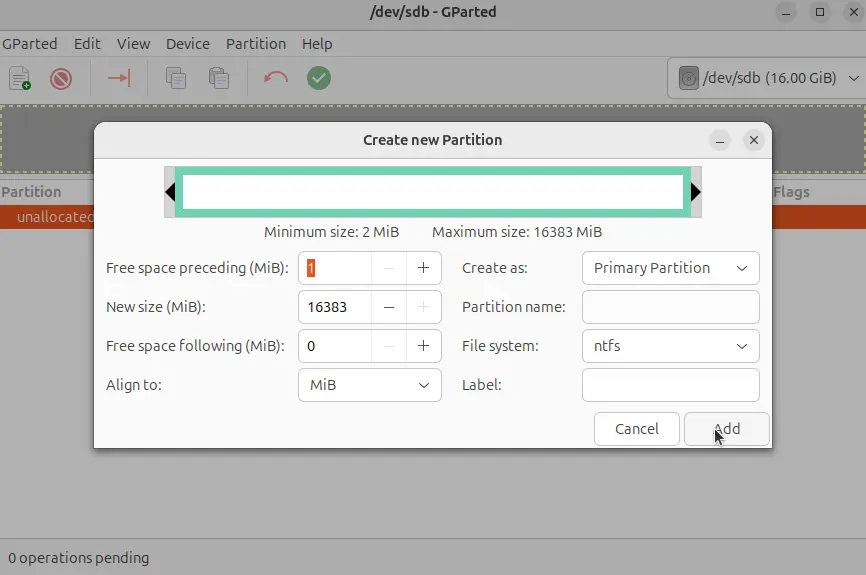Open the Help menu
Image resolution: width=866 pixels, height=575 pixels.
coord(317,44)
